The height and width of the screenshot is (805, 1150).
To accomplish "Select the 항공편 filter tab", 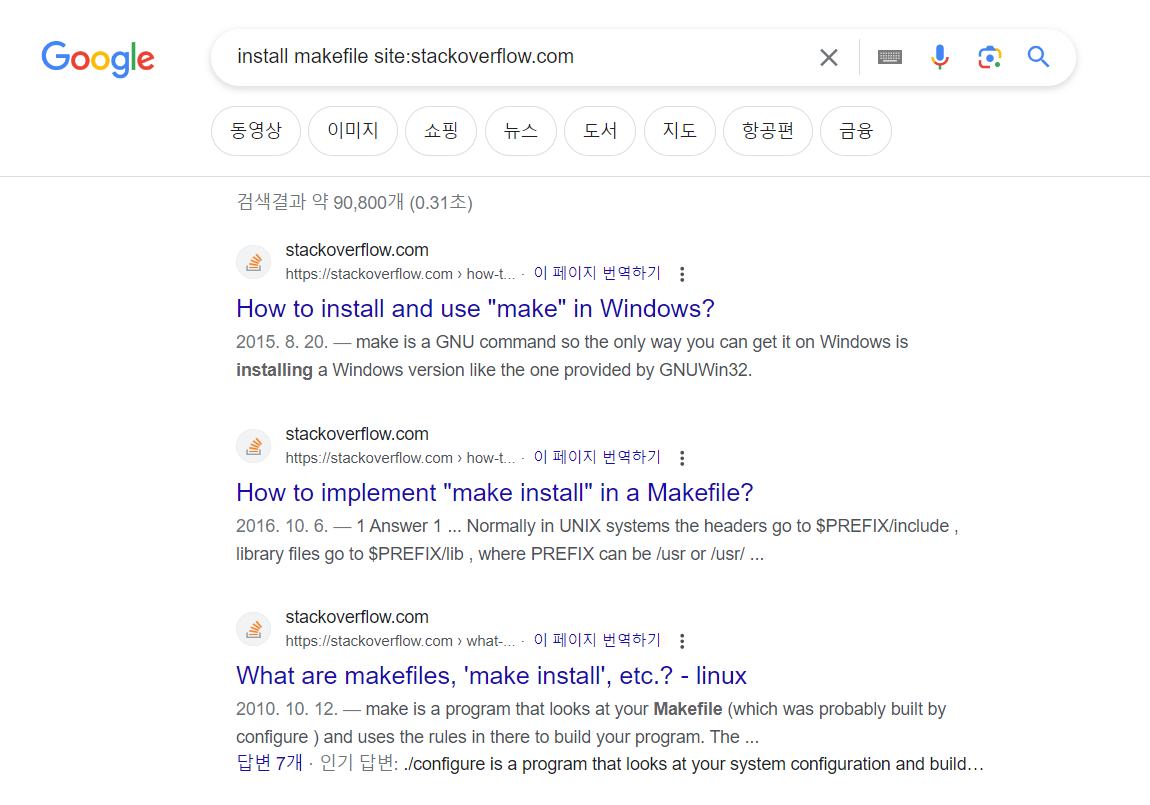I will point(768,131).
